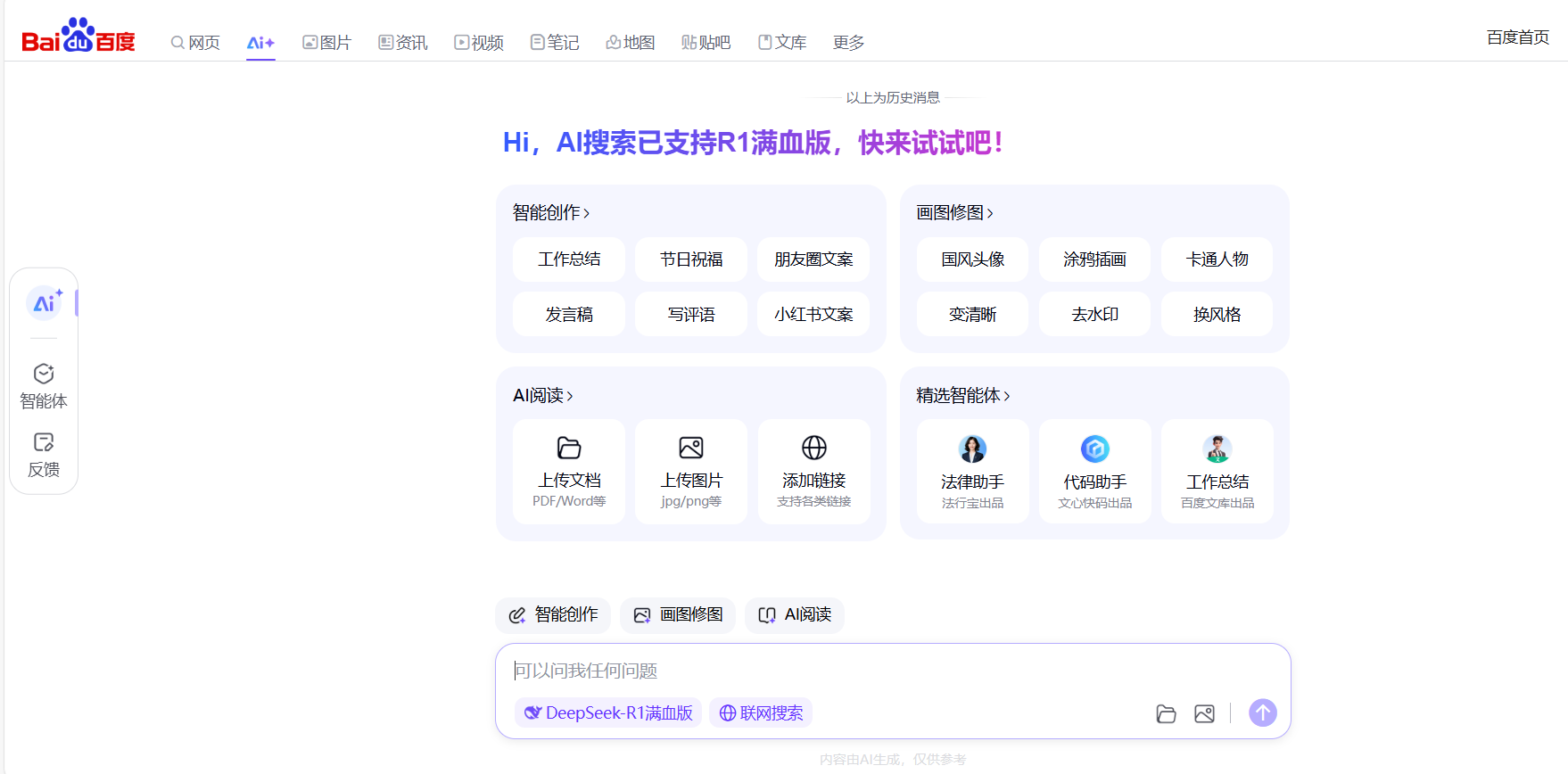Expand the 精选智能体 section header
Viewport: 1568px width, 774px height.
pos(963,395)
